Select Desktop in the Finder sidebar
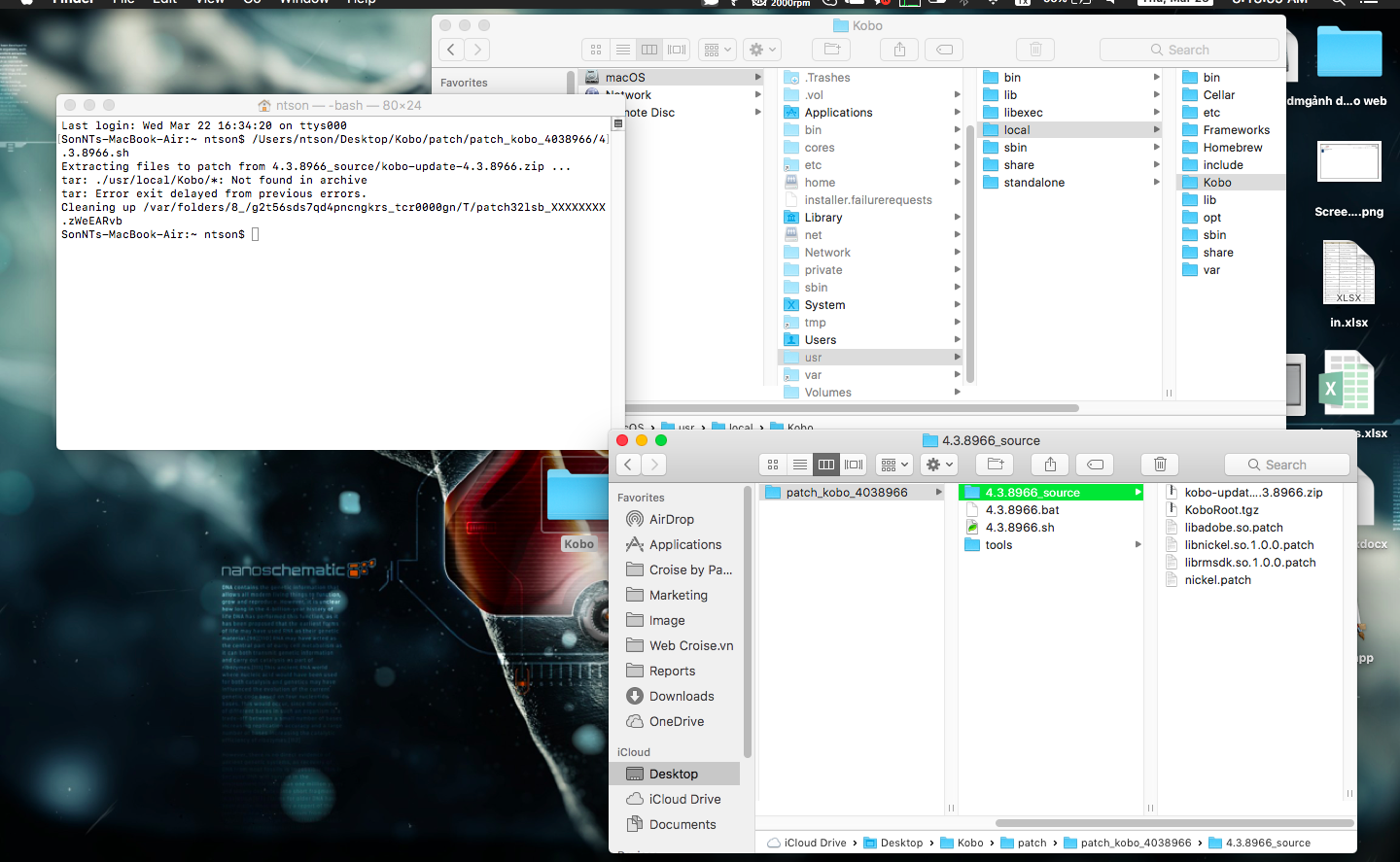 tap(675, 775)
